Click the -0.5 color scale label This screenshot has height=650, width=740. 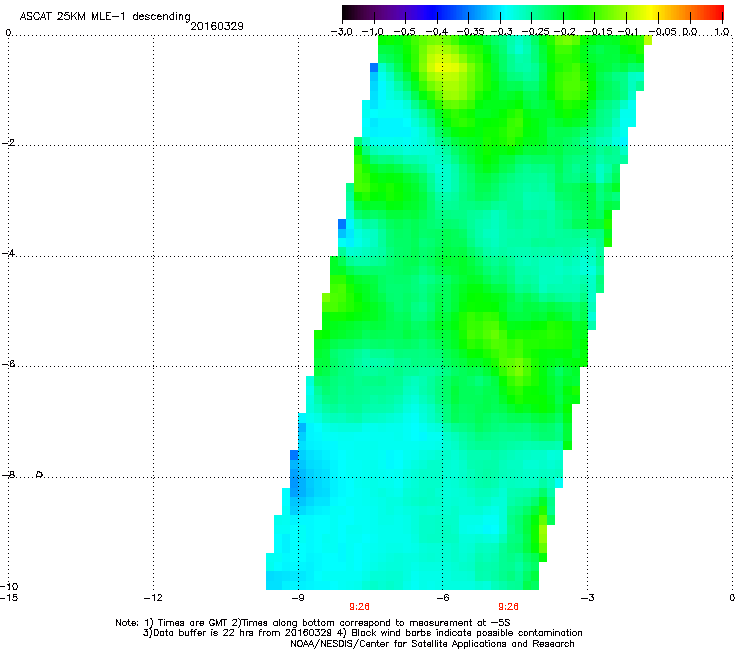pyautogui.click(x=404, y=32)
